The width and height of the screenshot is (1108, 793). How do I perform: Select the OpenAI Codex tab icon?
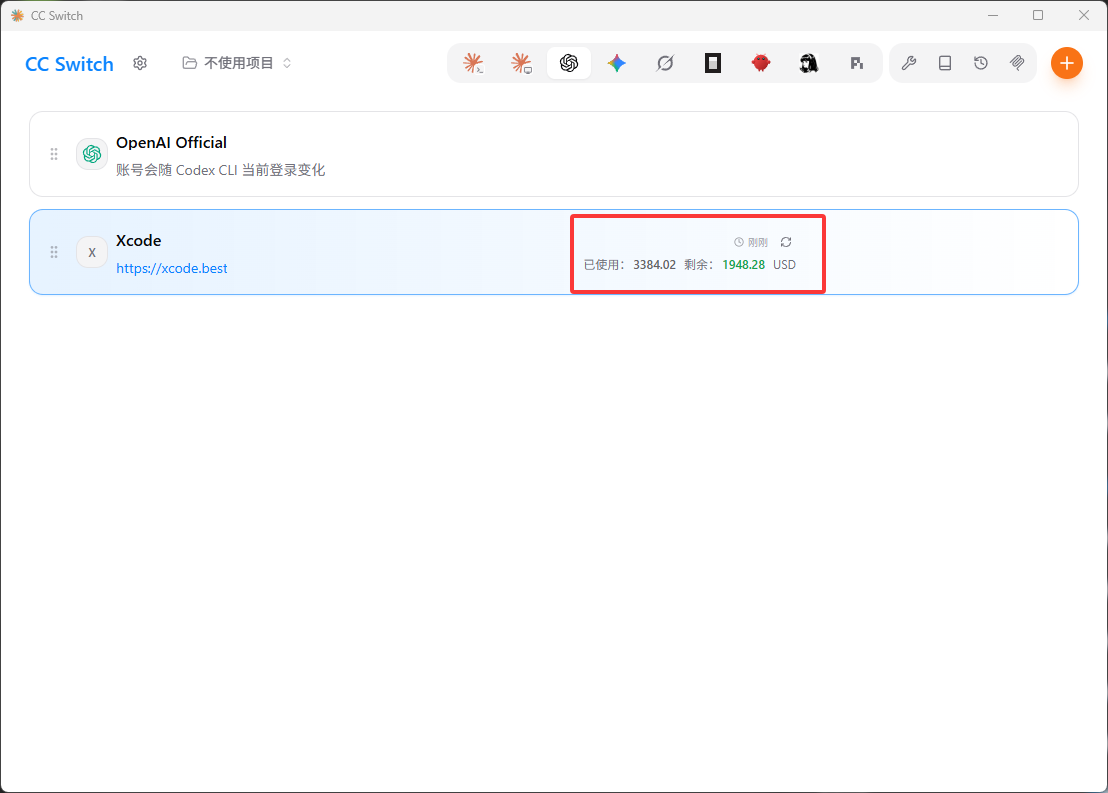click(x=569, y=64)
